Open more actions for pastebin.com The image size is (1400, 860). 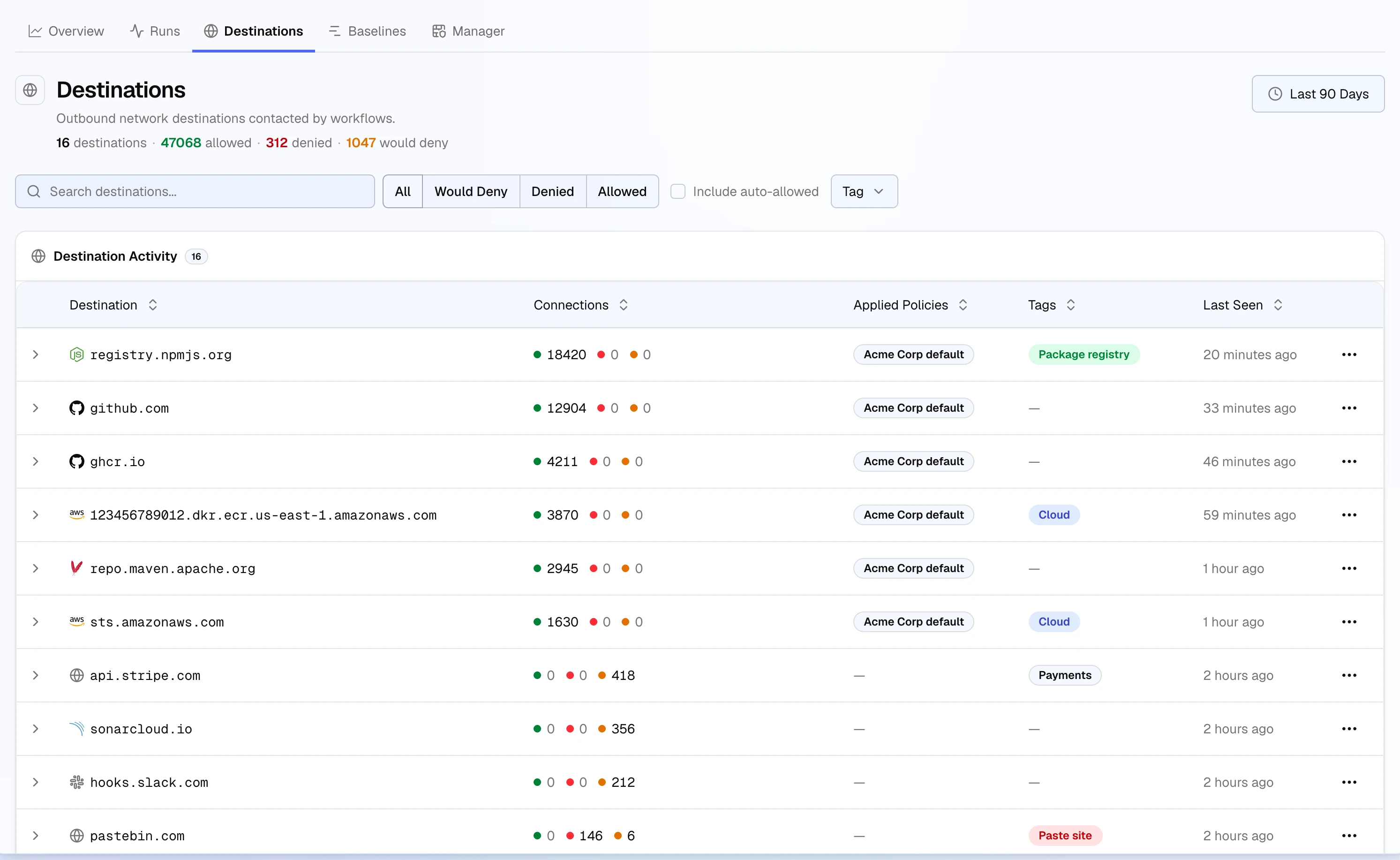pyautogui.click(x=1349, y=836)
